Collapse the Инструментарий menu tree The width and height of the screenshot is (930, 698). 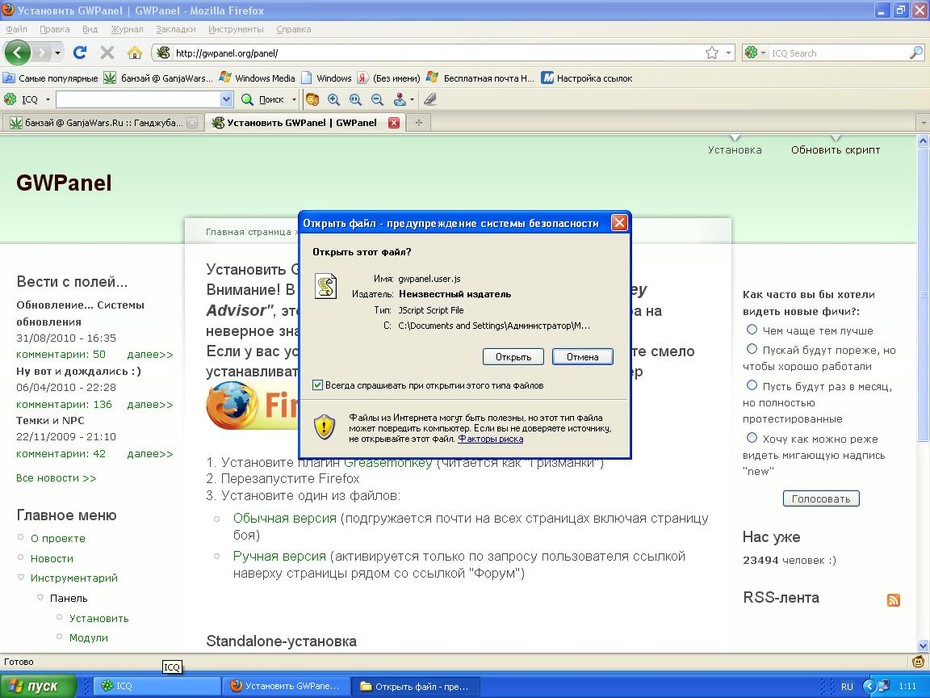[x=21, y=577]
